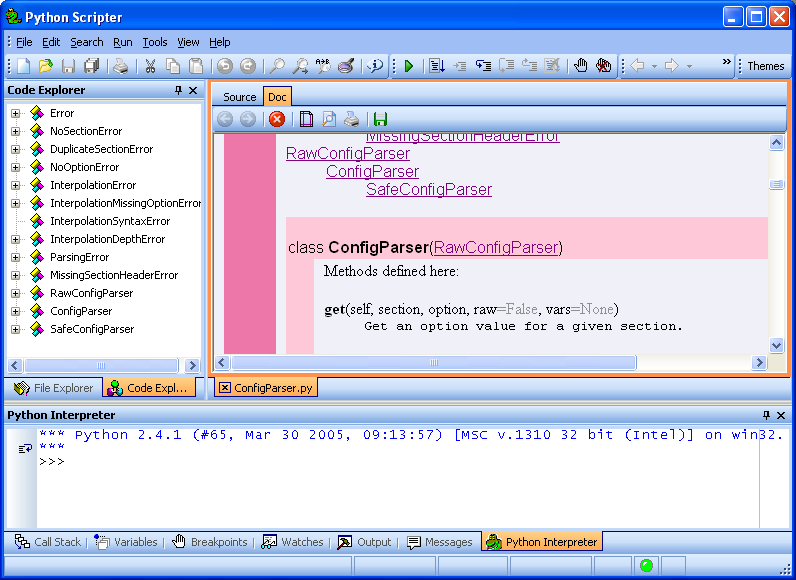This screenshot has height=580, width=796.
Task: Follow the RawConfigParser link in class heading
Action: tap(496, 248)
